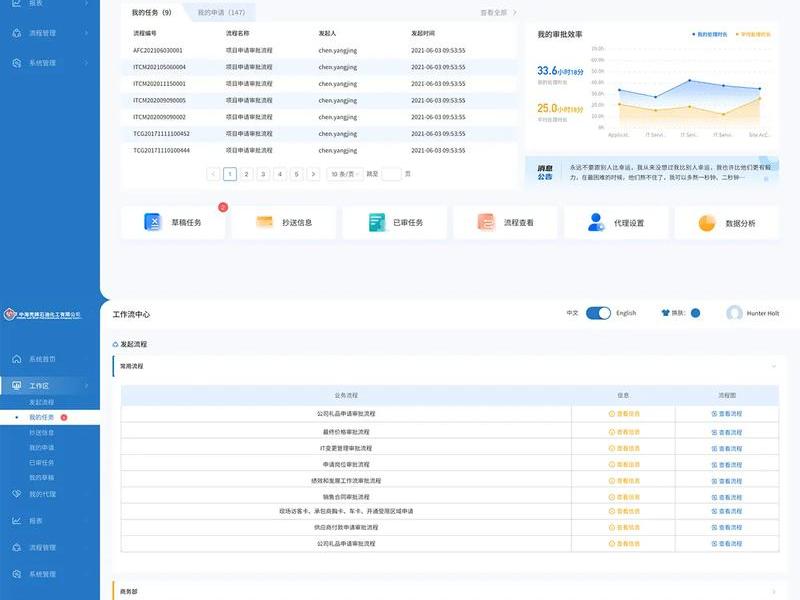Image resolution: width=800 pixels, height=600 pixels.
Task: Click 查看流程 in 供应商付款申请审批流程 row
Action: pyautogui.click(x=727, y=527)
